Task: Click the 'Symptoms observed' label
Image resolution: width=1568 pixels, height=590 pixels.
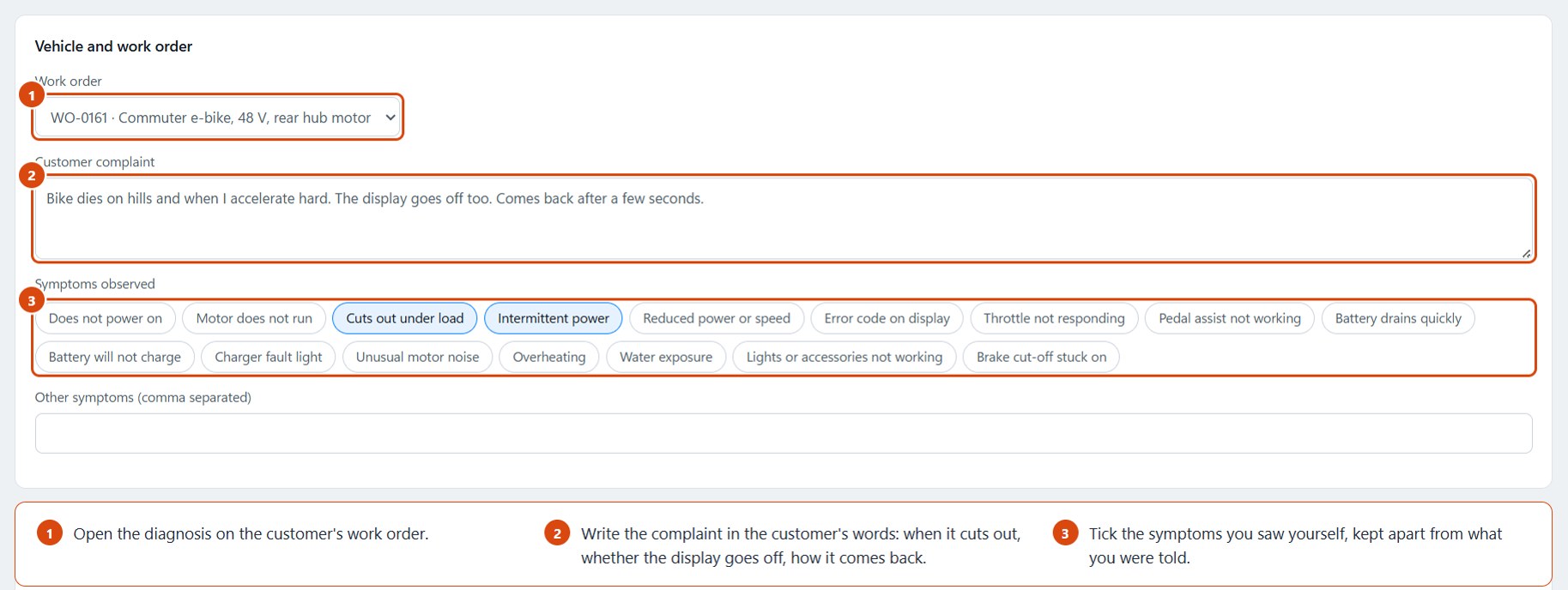Action: tap(95, 284)
